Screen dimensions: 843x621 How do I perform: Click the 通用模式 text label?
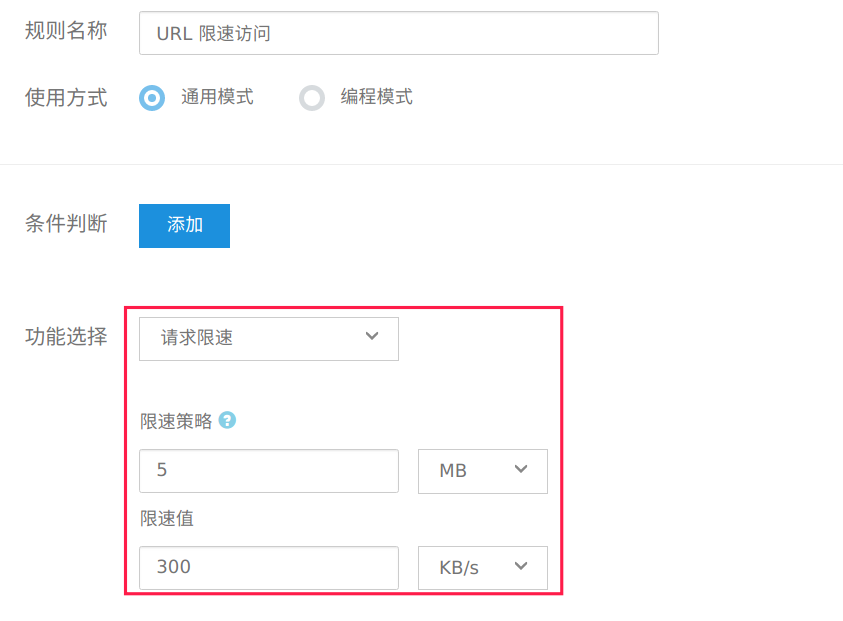[217, 97]
